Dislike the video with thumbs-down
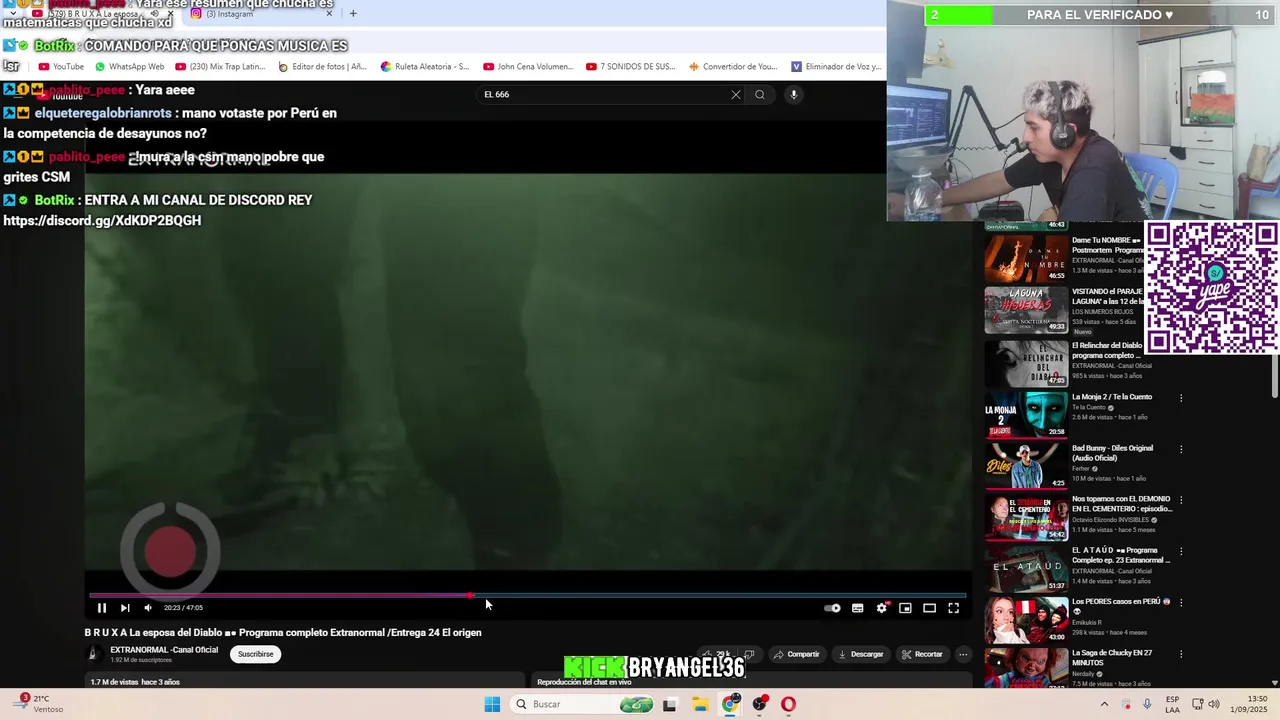 (x=749, y=654)
